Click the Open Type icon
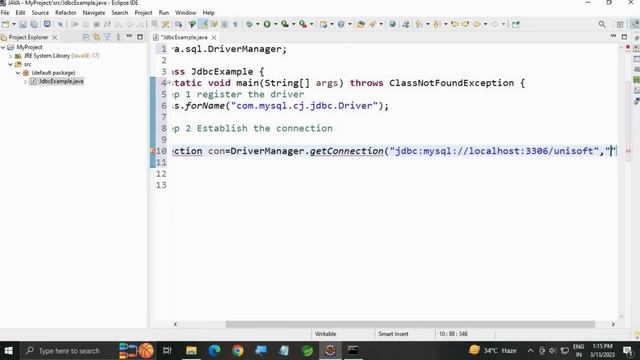This screenshot has height=360, width=640. pyautogui.click(x=360, y=24)
